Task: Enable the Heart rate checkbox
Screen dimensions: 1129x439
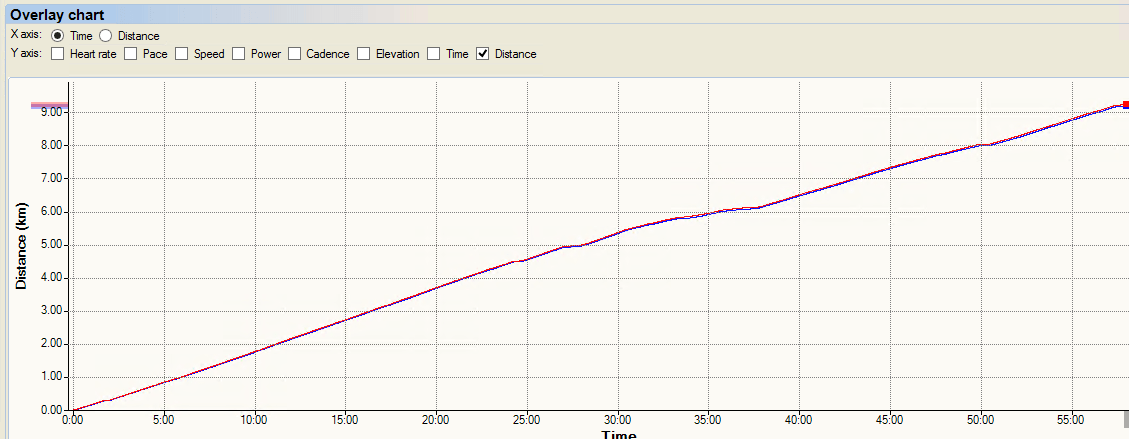Action: pos(58,54)
